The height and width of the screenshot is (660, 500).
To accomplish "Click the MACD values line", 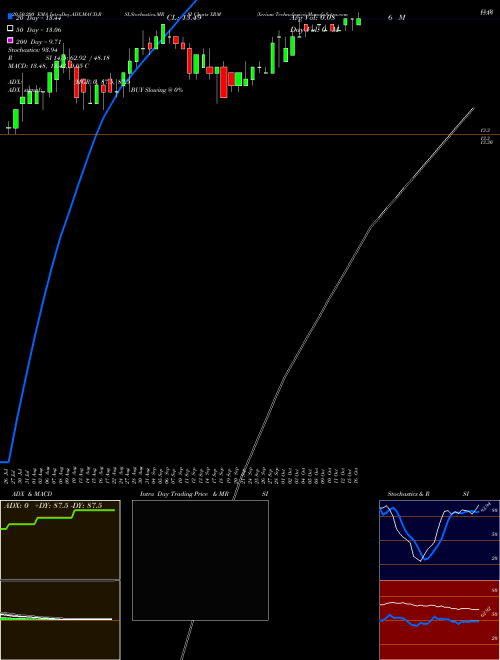I will tap(48, 66).
